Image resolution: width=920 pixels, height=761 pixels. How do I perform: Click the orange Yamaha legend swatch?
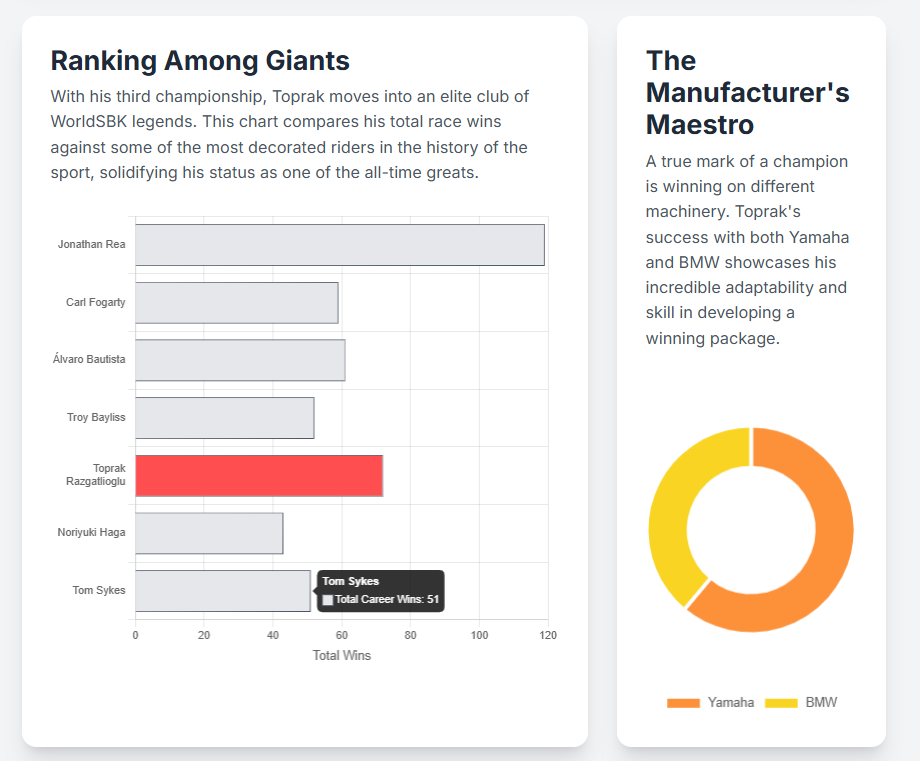[x=683, y=703]
